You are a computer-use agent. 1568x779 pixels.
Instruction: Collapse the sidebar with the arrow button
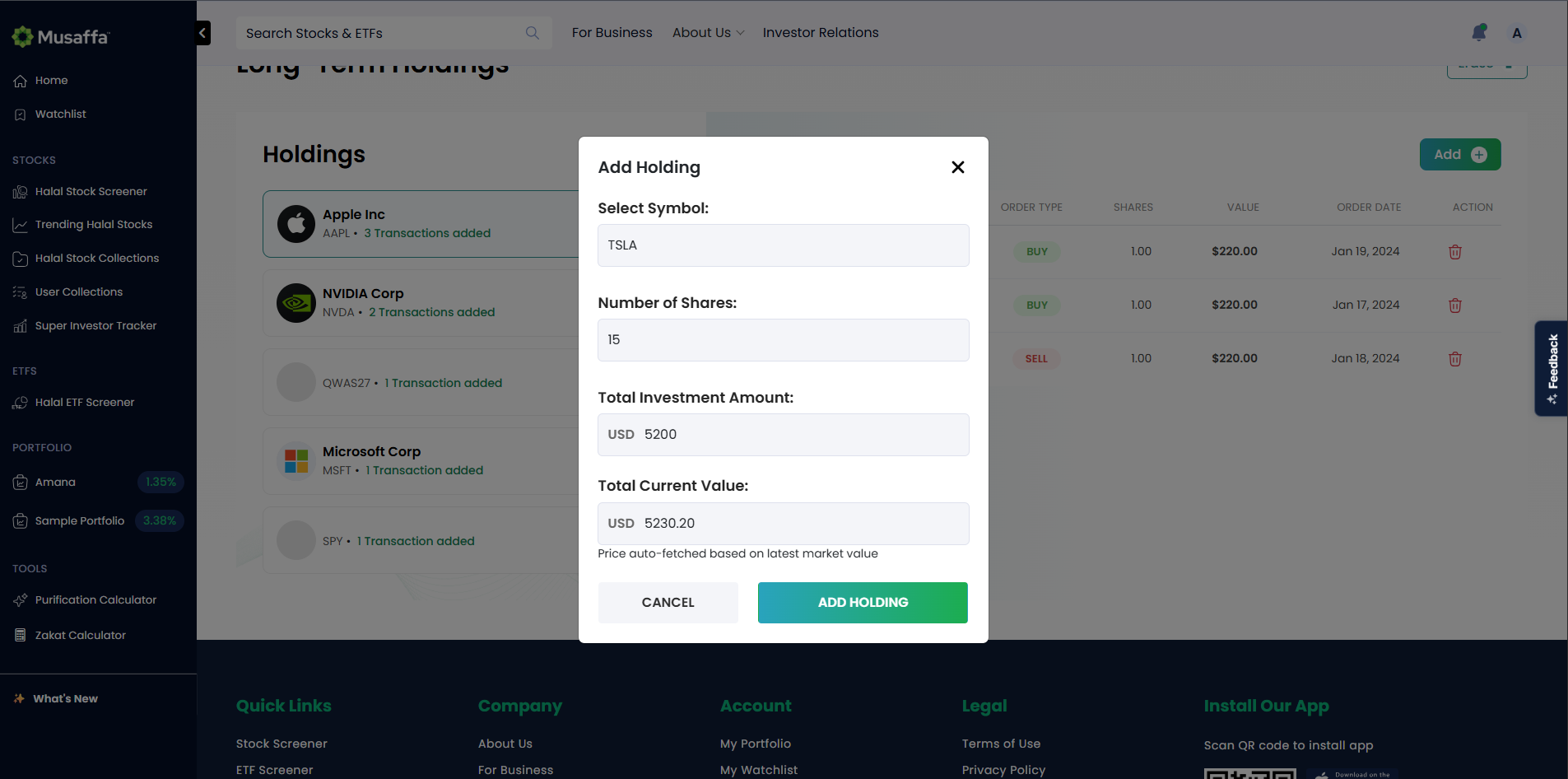tap(202, 33)
